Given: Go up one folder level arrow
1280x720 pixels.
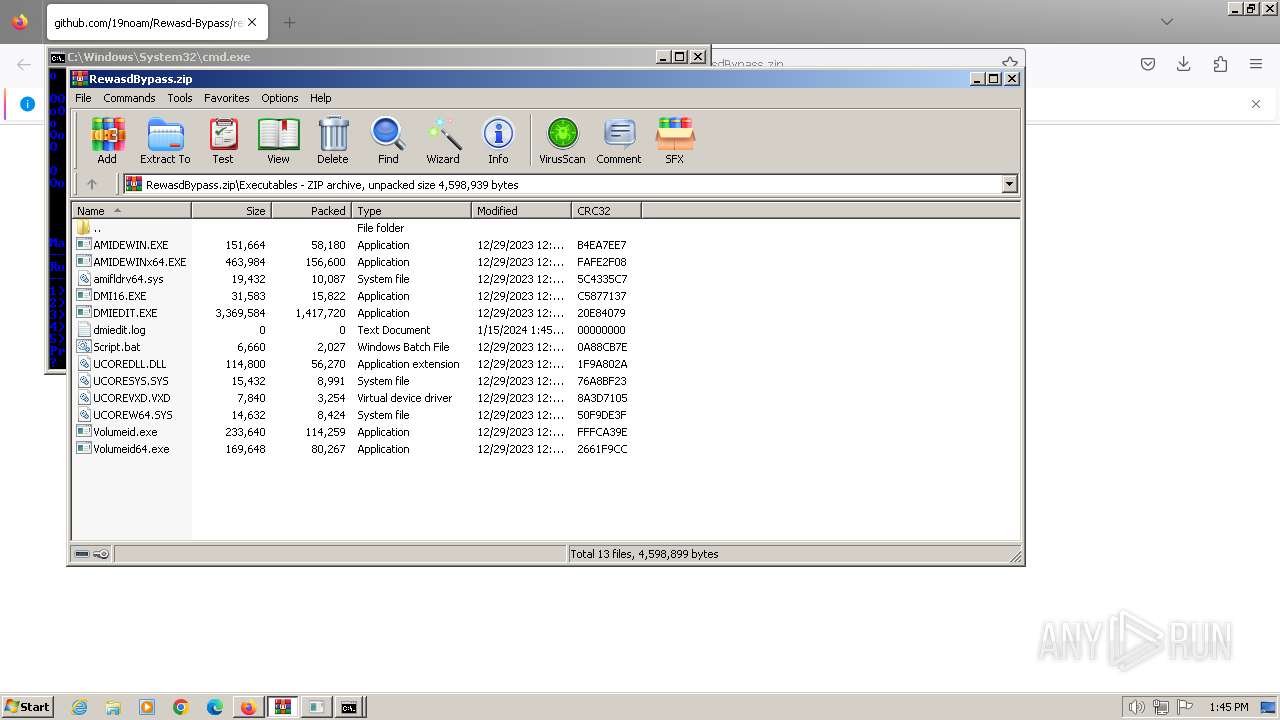Looking at the screenshot, I should tap(92, 184).
